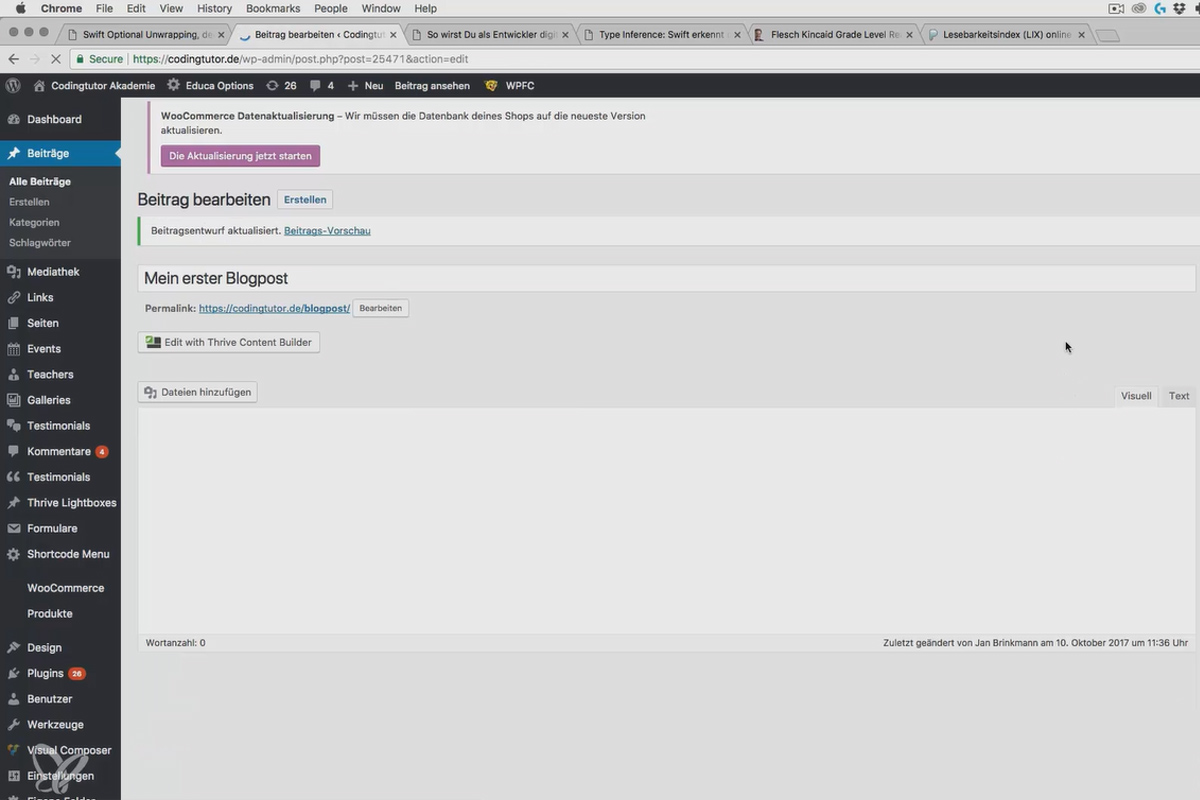Click Erstellen button beside Beitrag bearbeiten
Viewport: 1200px width, 800px height.
[305, 200]
